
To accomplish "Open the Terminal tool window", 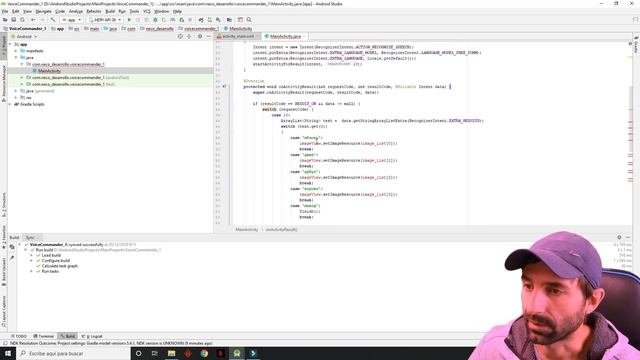I will pos(44,336).
